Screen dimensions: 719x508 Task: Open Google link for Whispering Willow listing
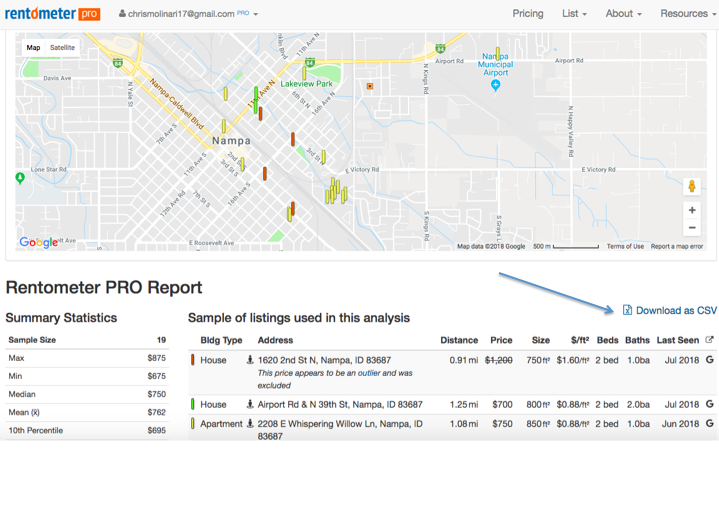coord(709,423)
